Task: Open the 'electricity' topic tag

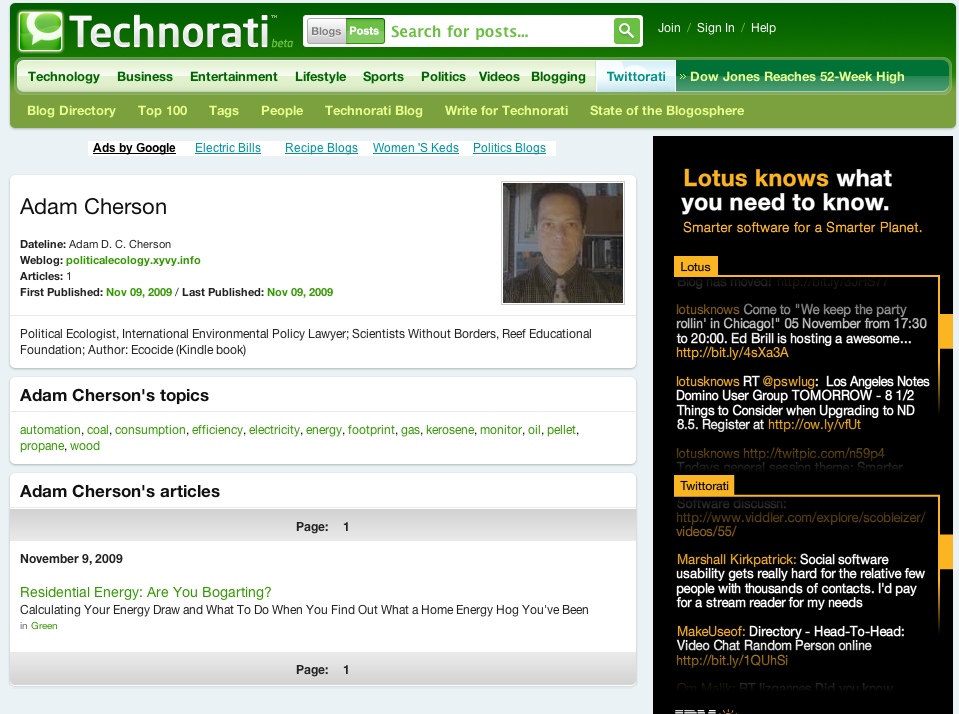Action: (x=275, y=430)
